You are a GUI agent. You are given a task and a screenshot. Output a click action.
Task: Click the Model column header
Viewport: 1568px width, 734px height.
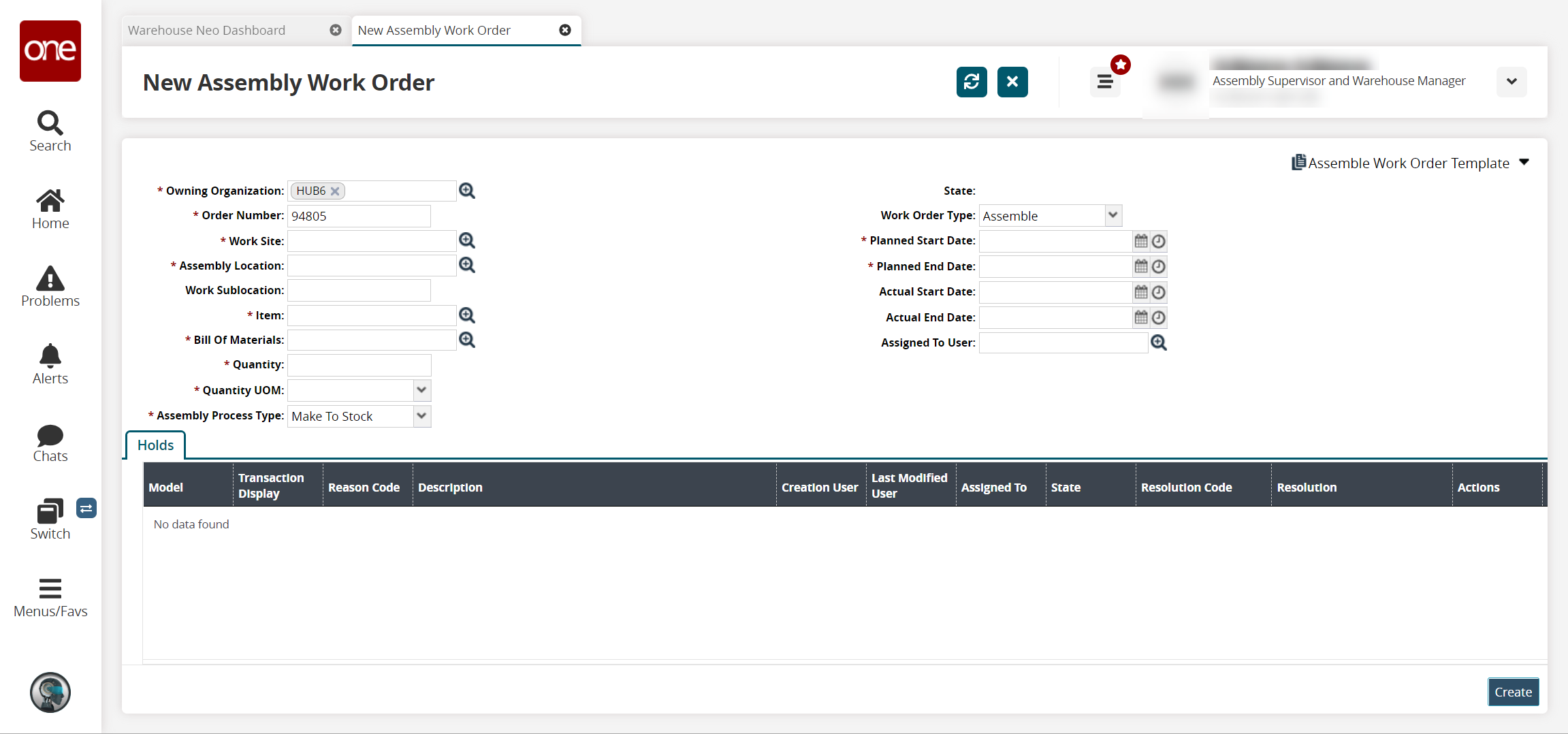tap(188, 485)
